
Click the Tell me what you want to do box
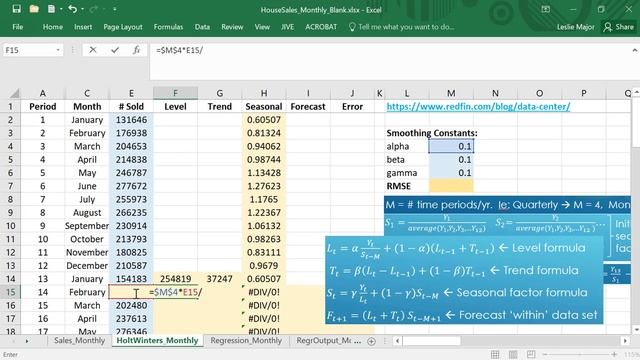click(x=402, y=27)
